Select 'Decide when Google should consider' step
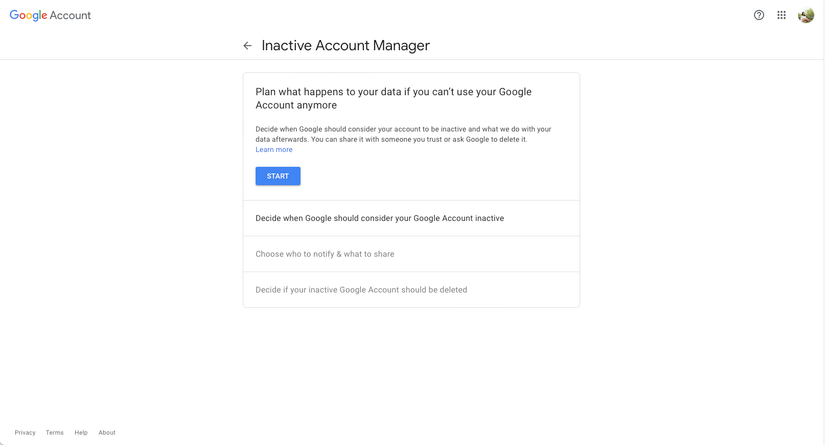 pos(411,218)
